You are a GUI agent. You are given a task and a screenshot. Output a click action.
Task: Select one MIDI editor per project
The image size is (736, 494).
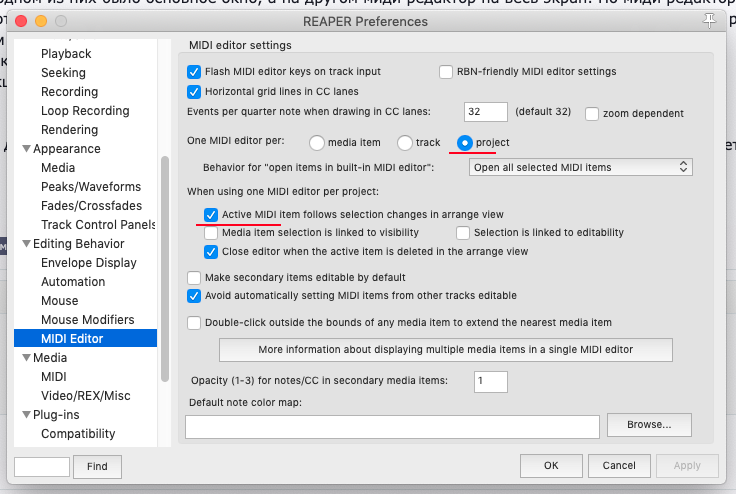click(x=465, y=143)
